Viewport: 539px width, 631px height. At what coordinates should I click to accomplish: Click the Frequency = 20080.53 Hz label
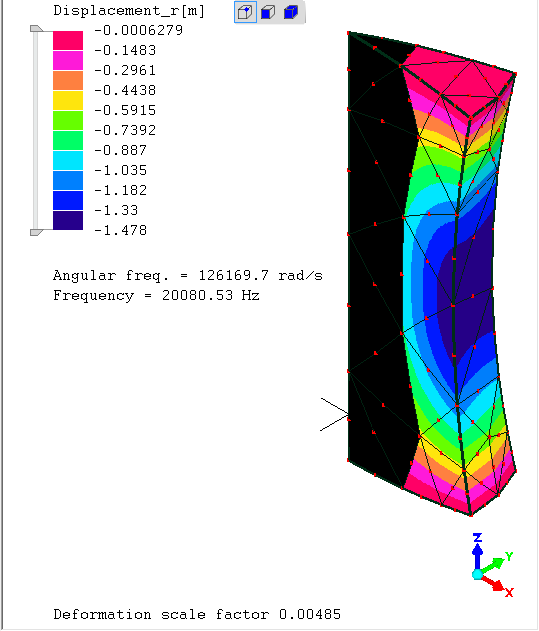156,296
